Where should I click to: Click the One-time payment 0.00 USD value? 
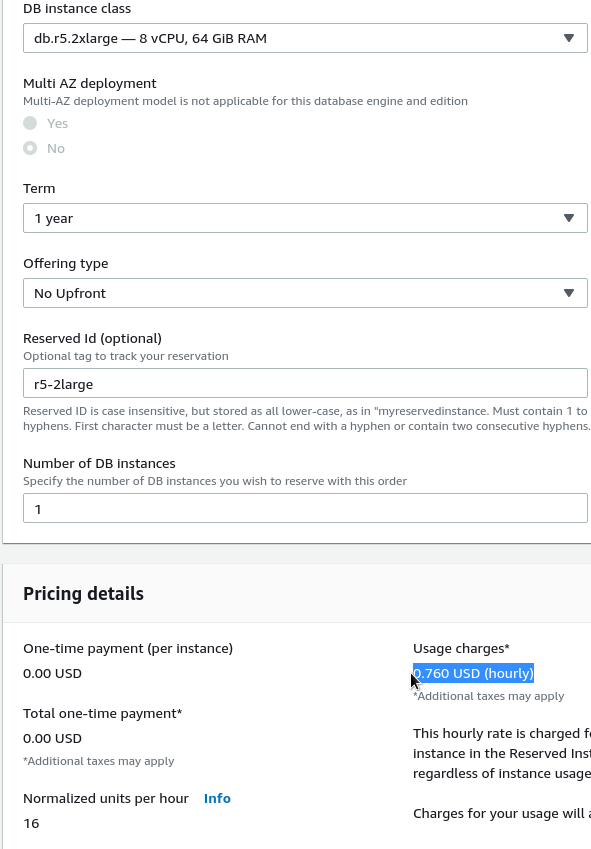[x=52, y=674]
